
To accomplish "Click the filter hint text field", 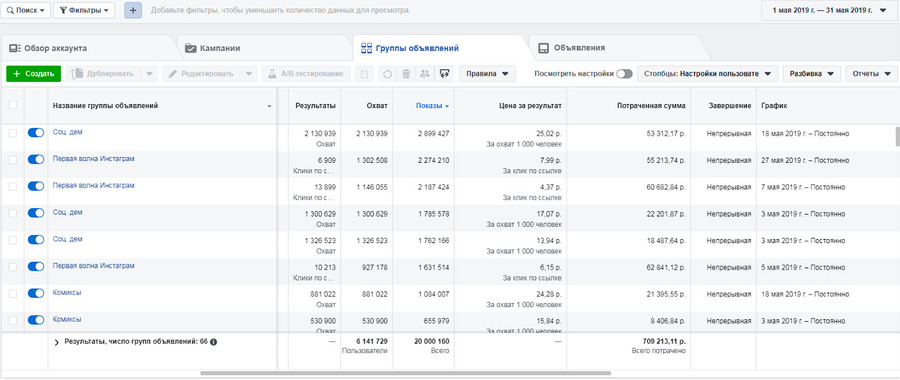I will [281, 10].
